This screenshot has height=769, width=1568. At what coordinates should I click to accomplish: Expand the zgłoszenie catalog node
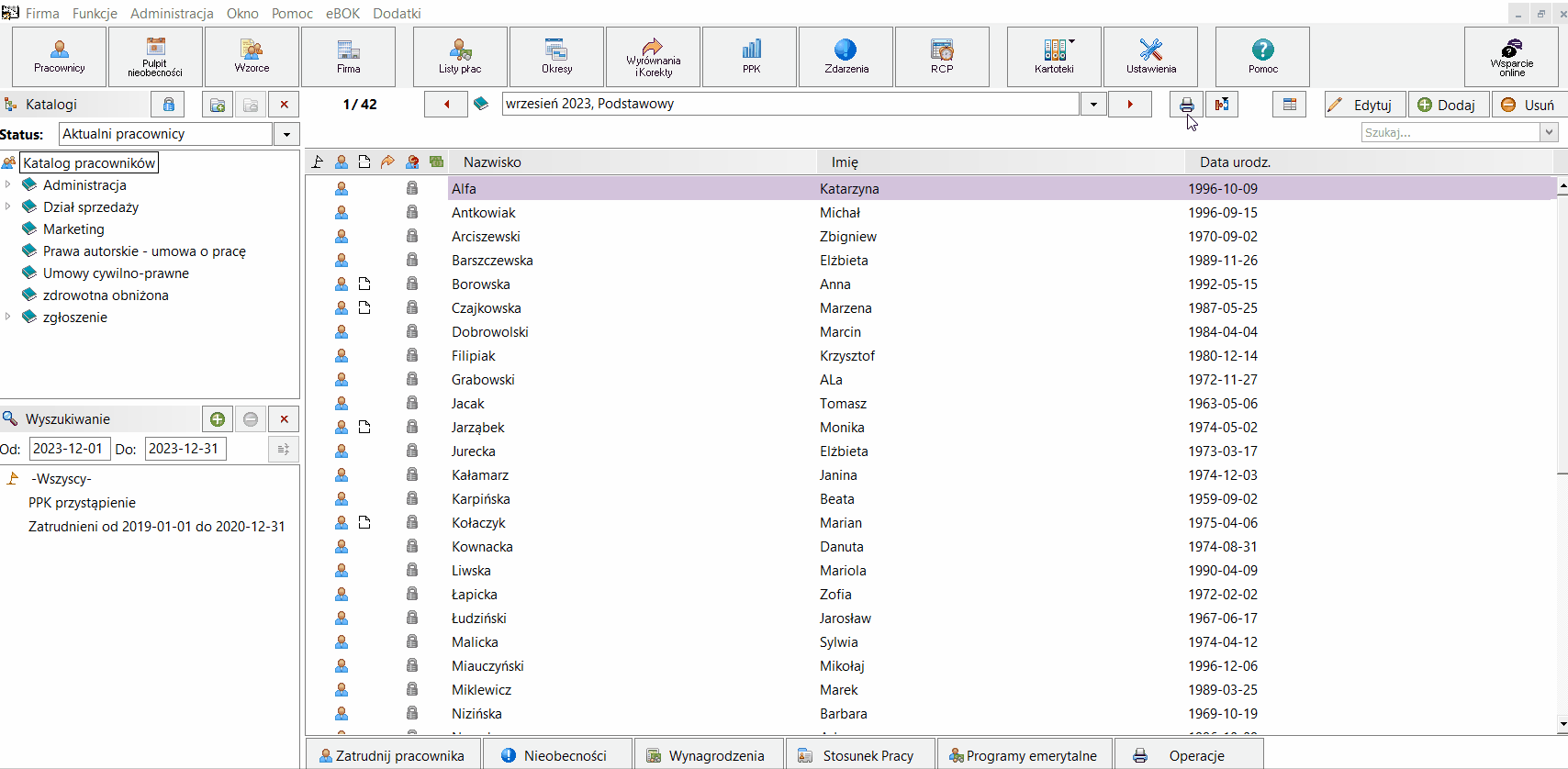pos(8,317)
